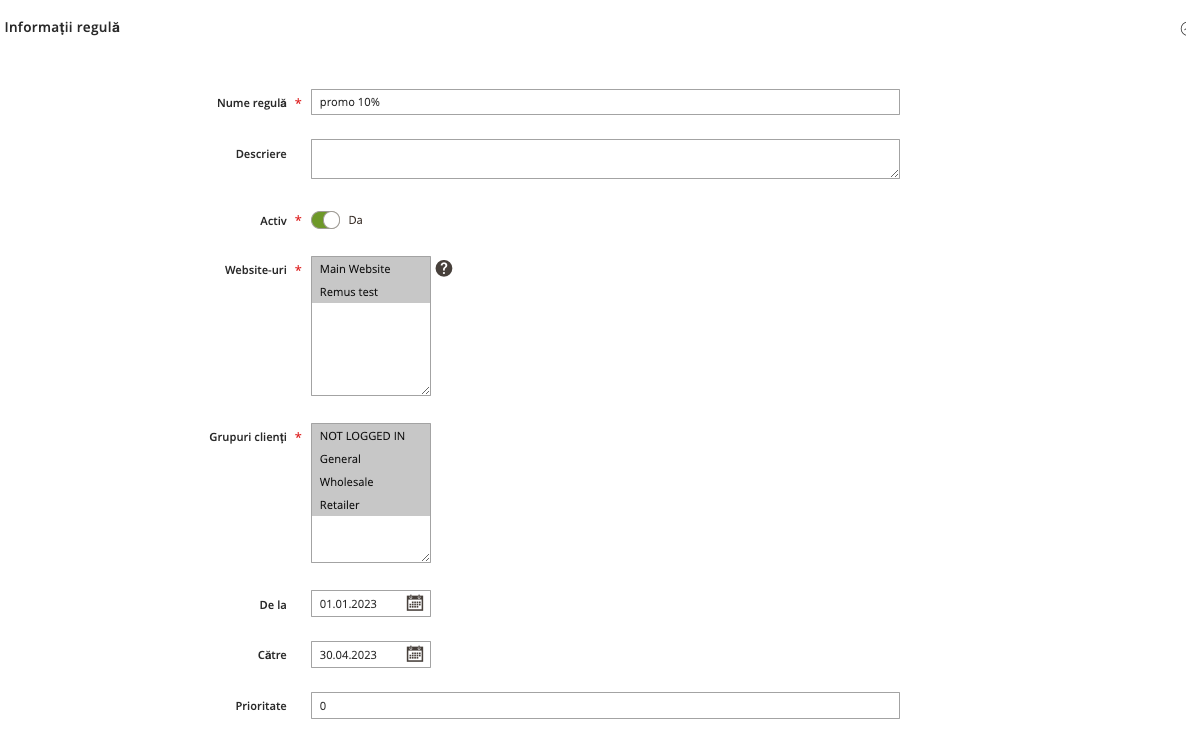The height and width of the screenshot is (742, 1186).
Task: Click the Către date field
Action: tap(371, 655)
